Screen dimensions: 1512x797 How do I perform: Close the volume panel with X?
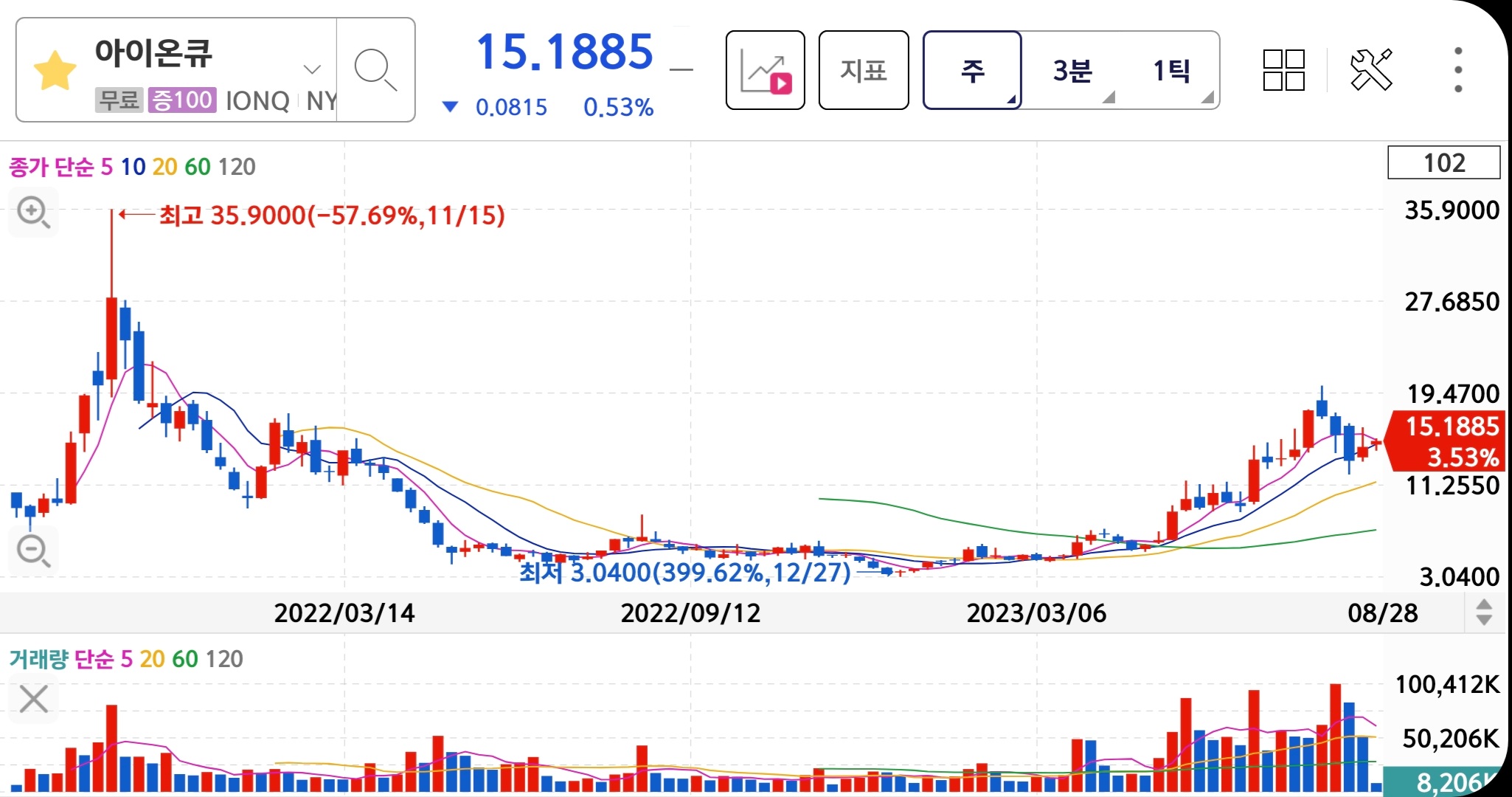click(33, 698)
